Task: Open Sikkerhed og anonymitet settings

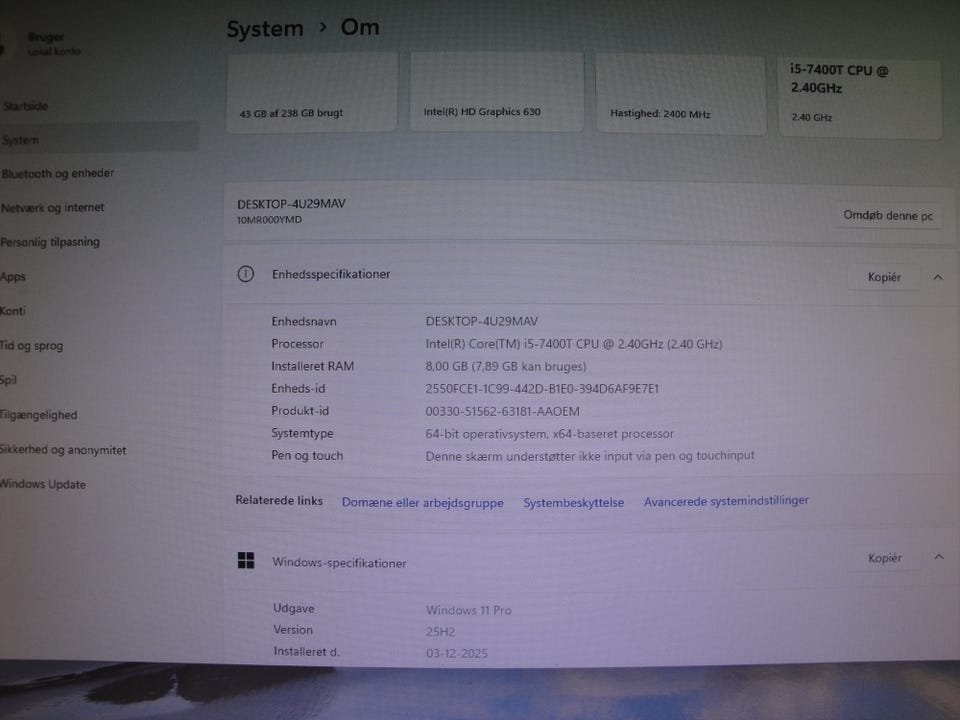Action: [63, 449]
